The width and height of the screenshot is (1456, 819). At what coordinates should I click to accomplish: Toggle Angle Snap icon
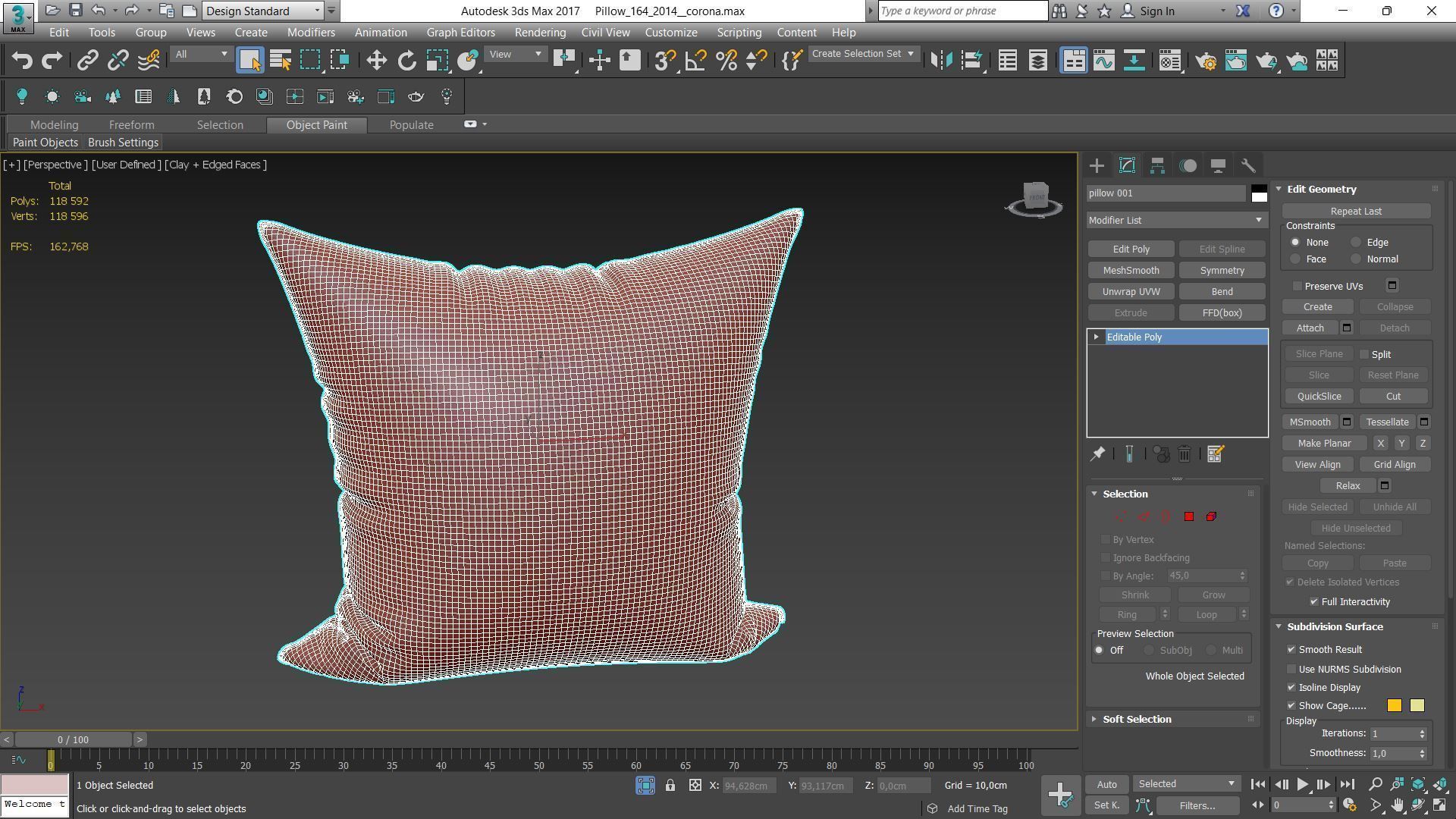pos(695,61)
